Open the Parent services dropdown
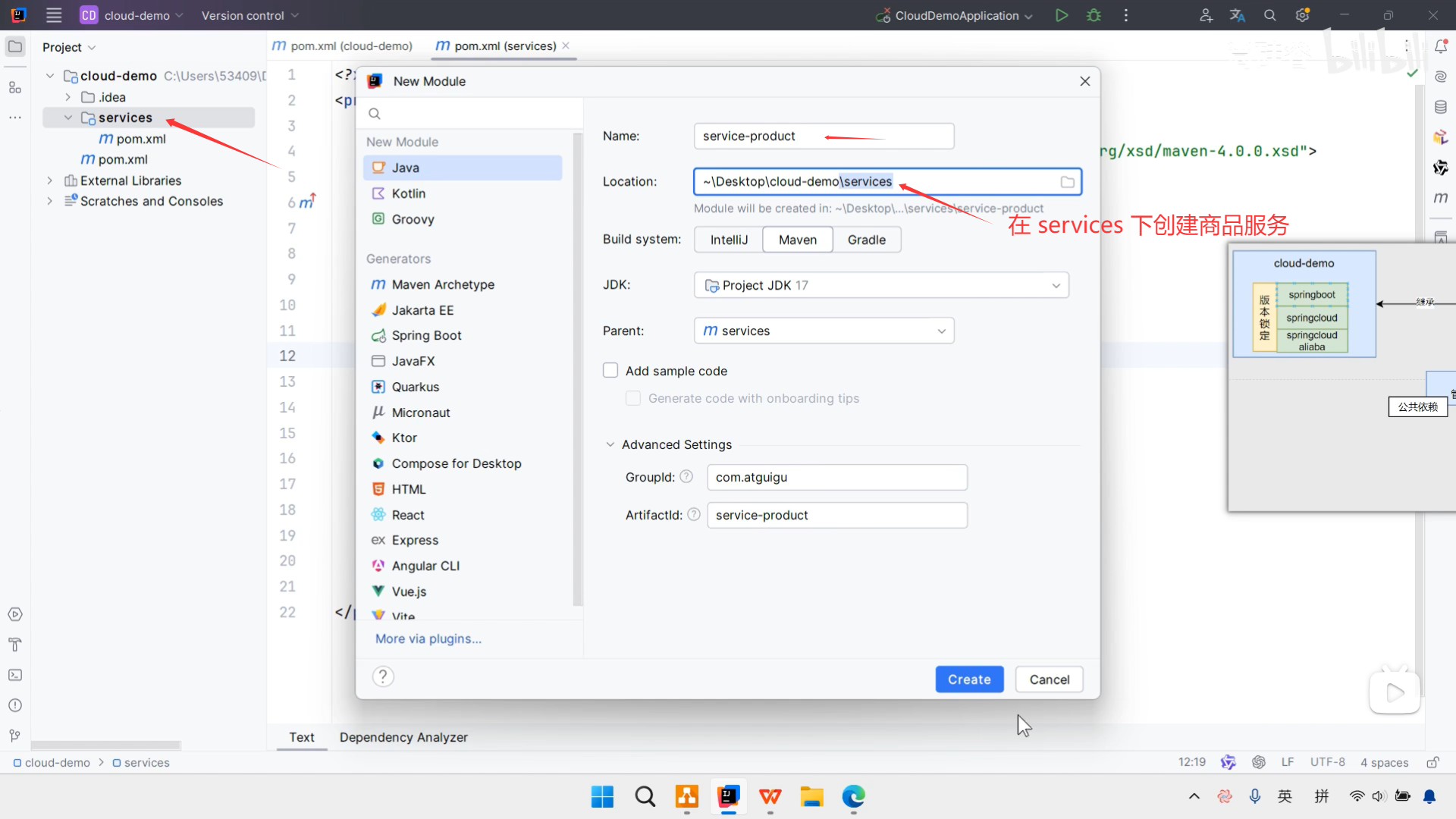The height and width of the screenshot is (819, 1456). (824, 331)
